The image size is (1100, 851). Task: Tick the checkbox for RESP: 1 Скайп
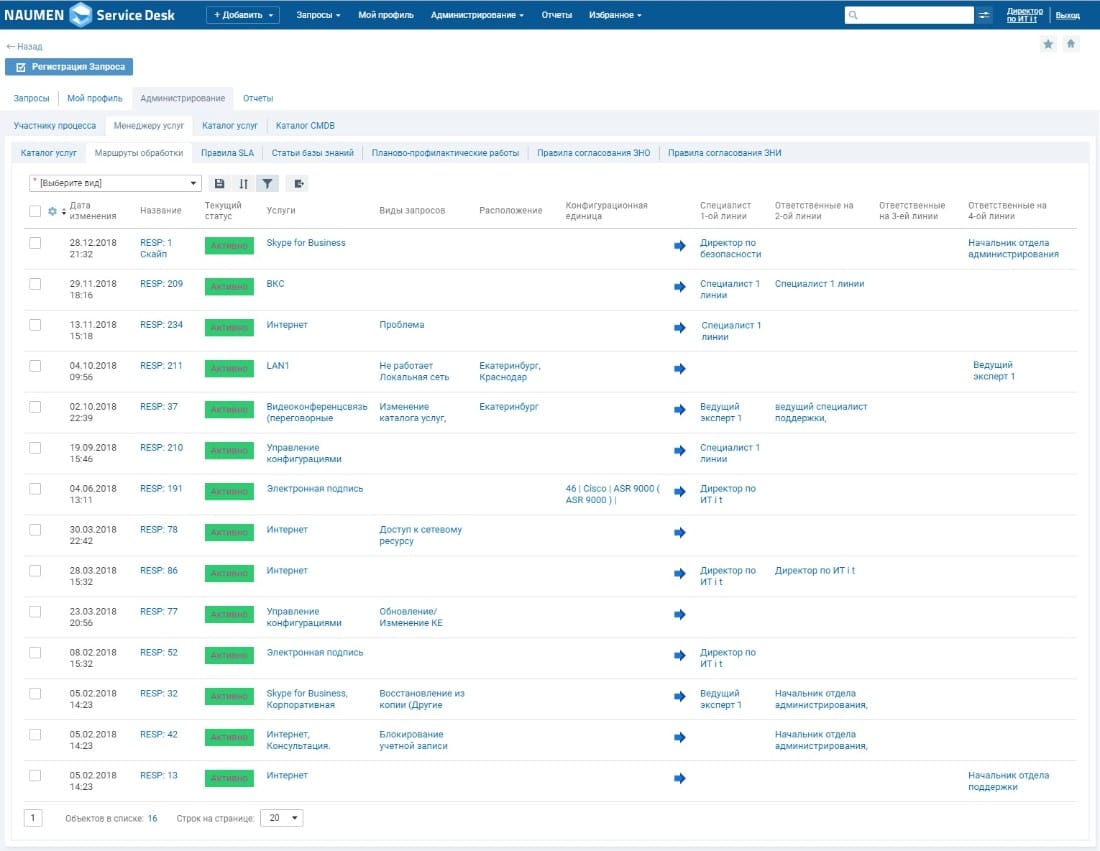(35, 243)
